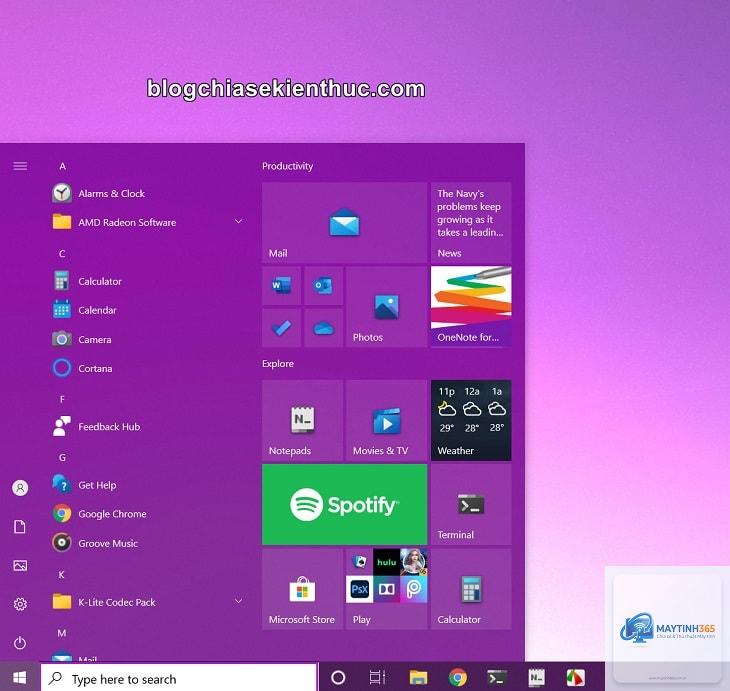Open Chrome from the taskbar
The height and width of the screenshot is (691, 730).
[x=458, y=677]
